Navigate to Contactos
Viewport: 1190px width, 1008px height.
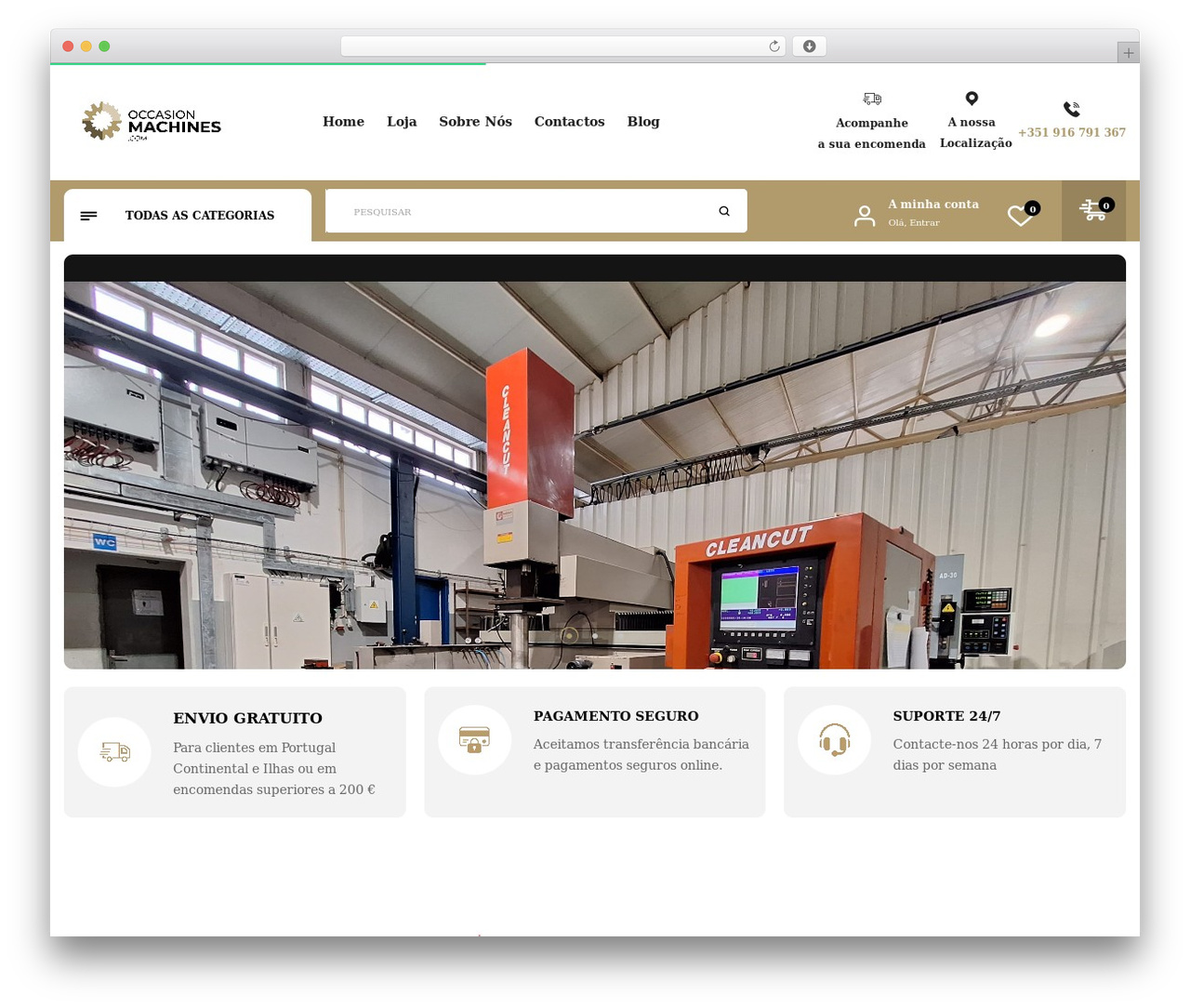[x=569, y=122]
